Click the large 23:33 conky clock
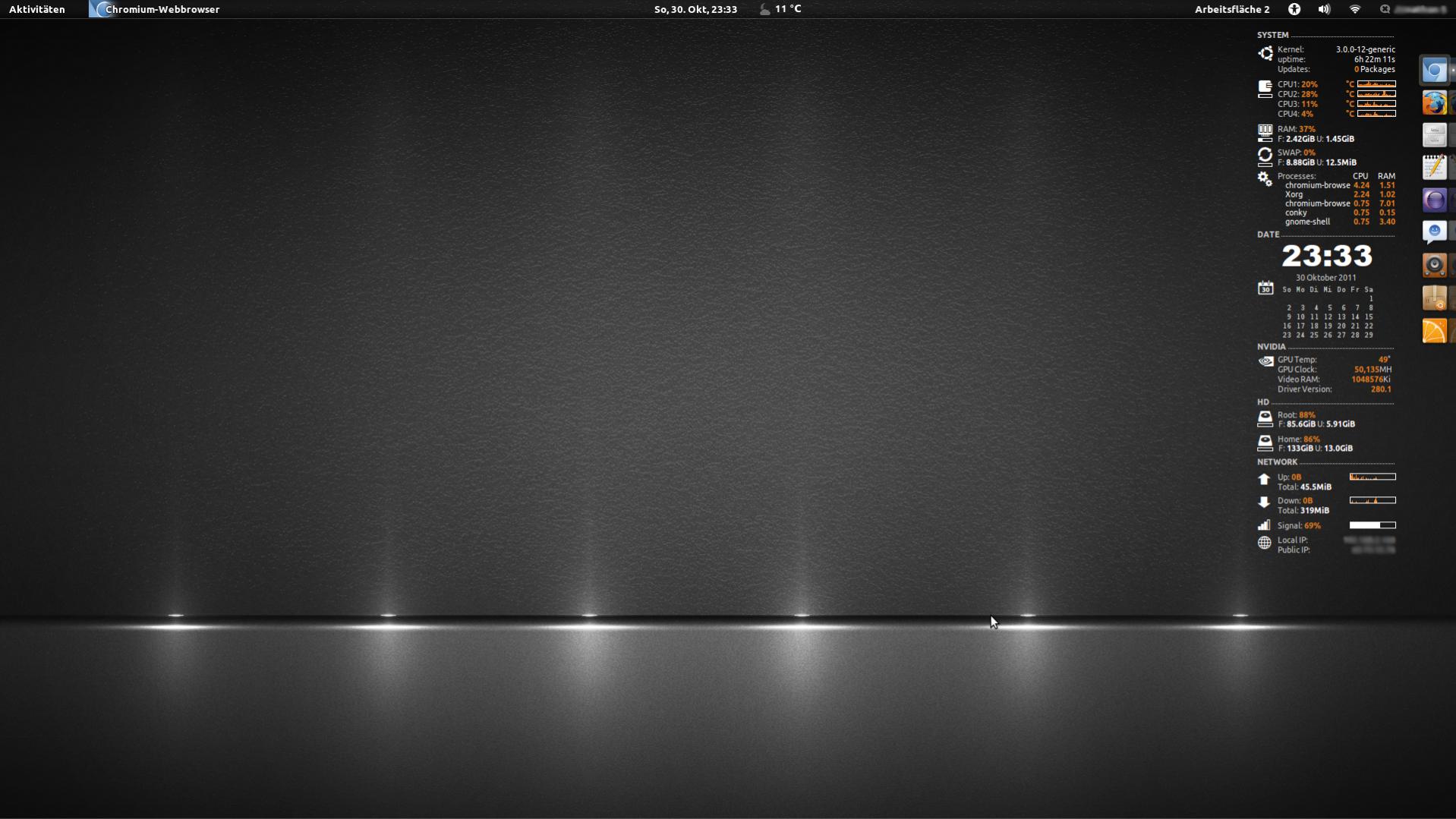1456x819 pixels. coord(1327,256)
